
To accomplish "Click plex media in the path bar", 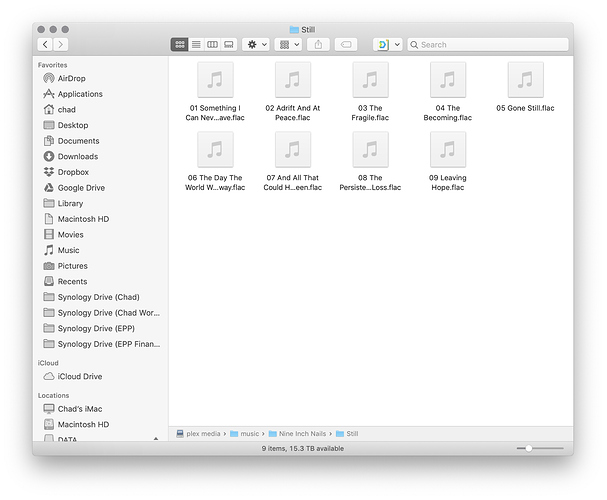I will pyautogui.click(x=199, y=433).
